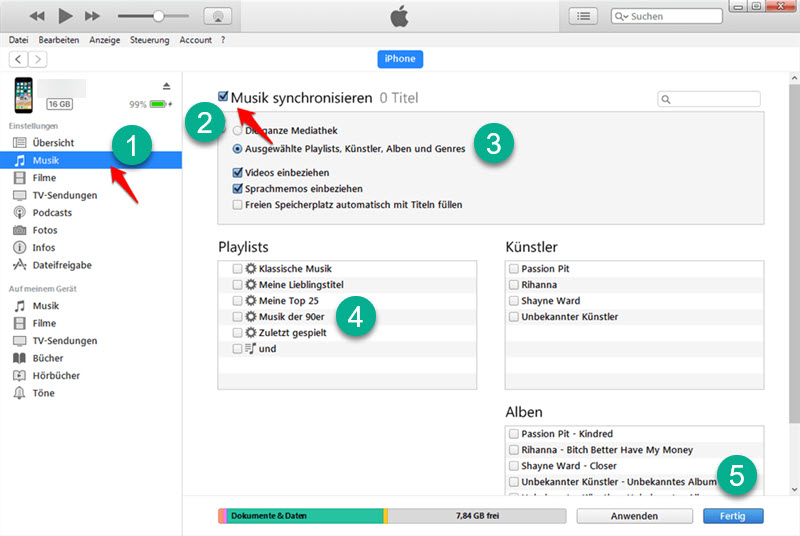Click the play button
Screen dimensions: 800x536
tap(65, 16)
